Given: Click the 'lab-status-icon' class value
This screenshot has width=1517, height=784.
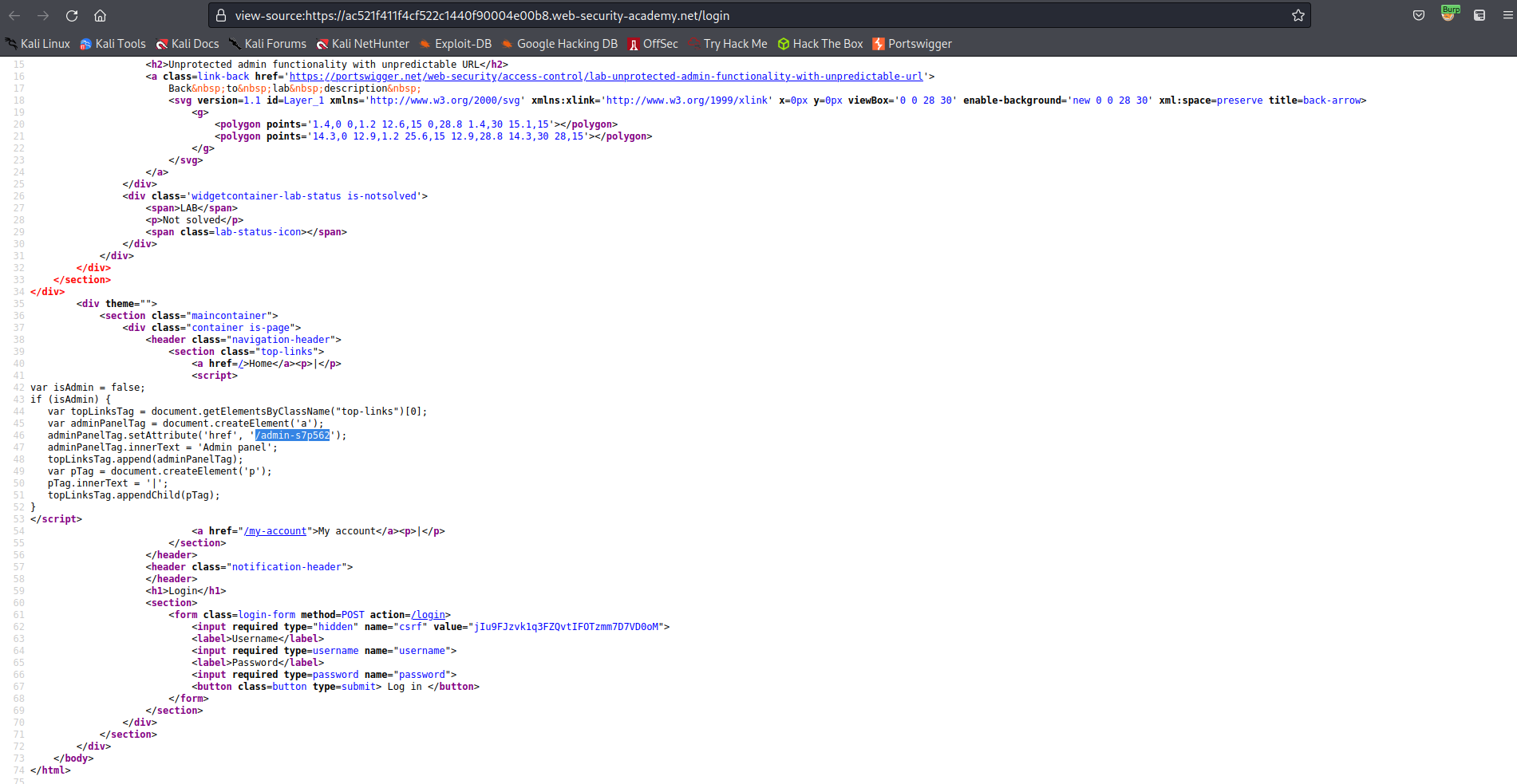Looking at the screenshot, I should 259,232.
